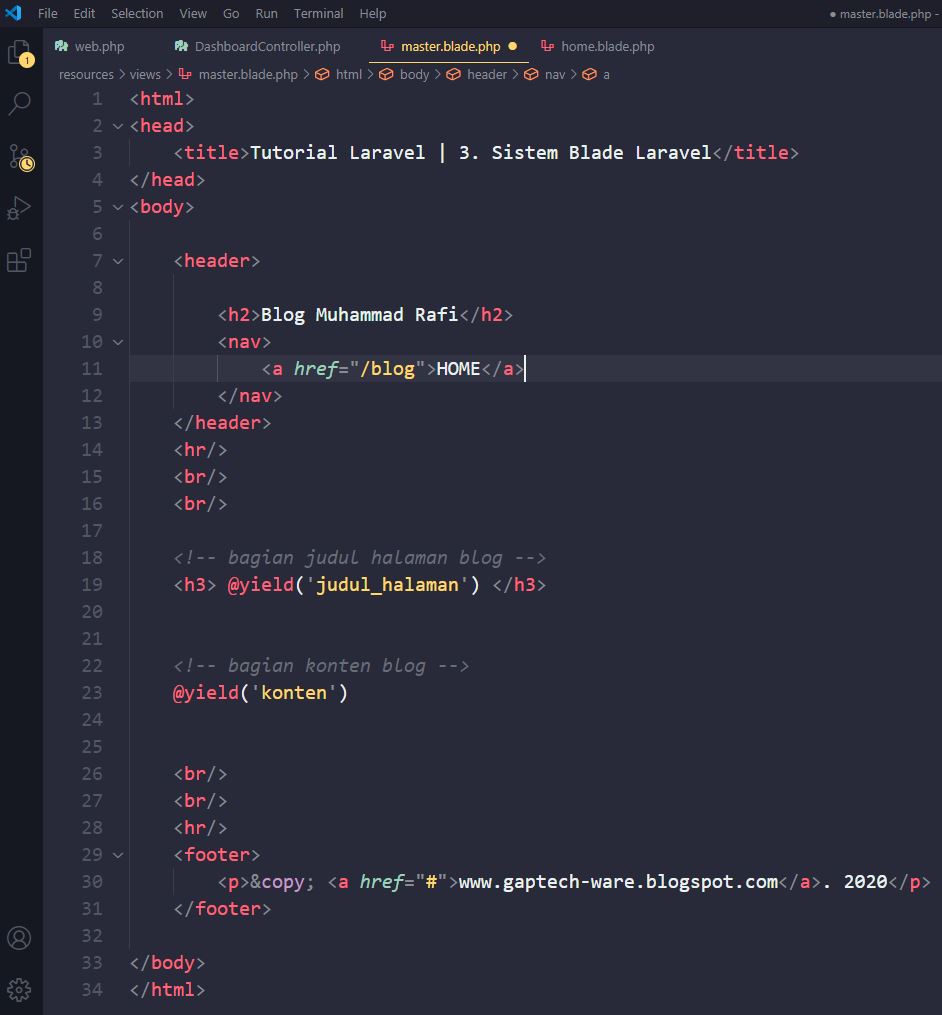Open the Selection menu

[137, 13]
